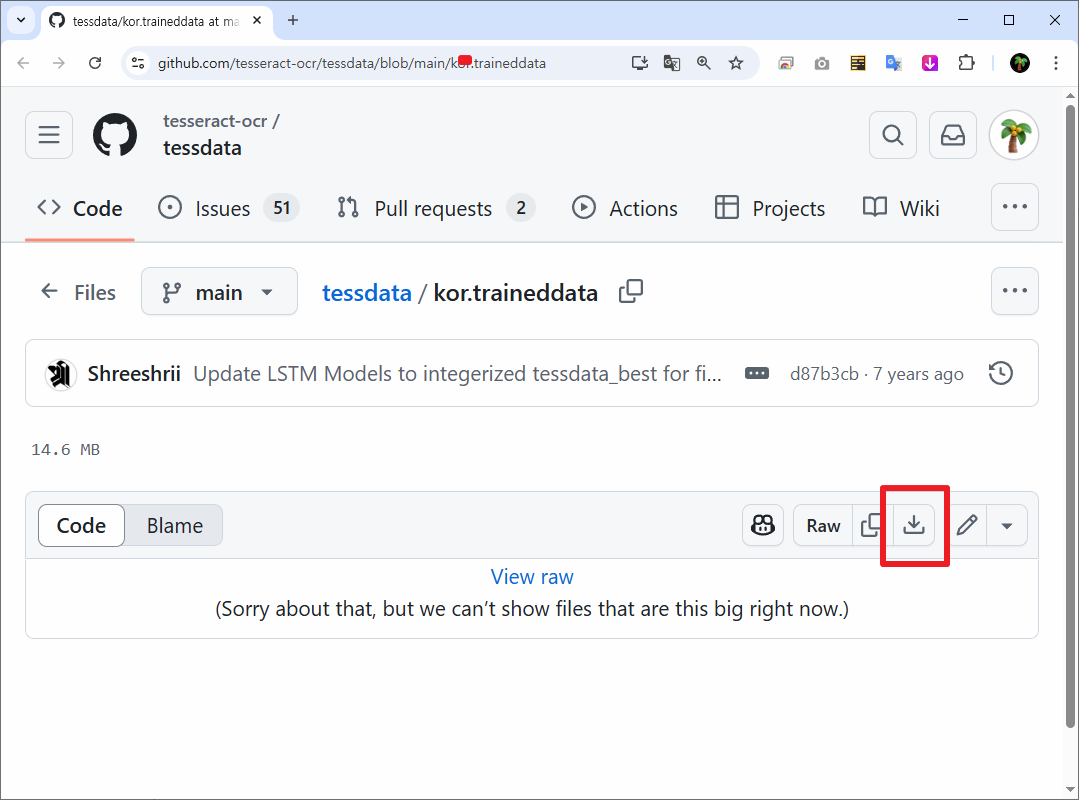Expand more repository tabs ellipsis

(1014, 207)
